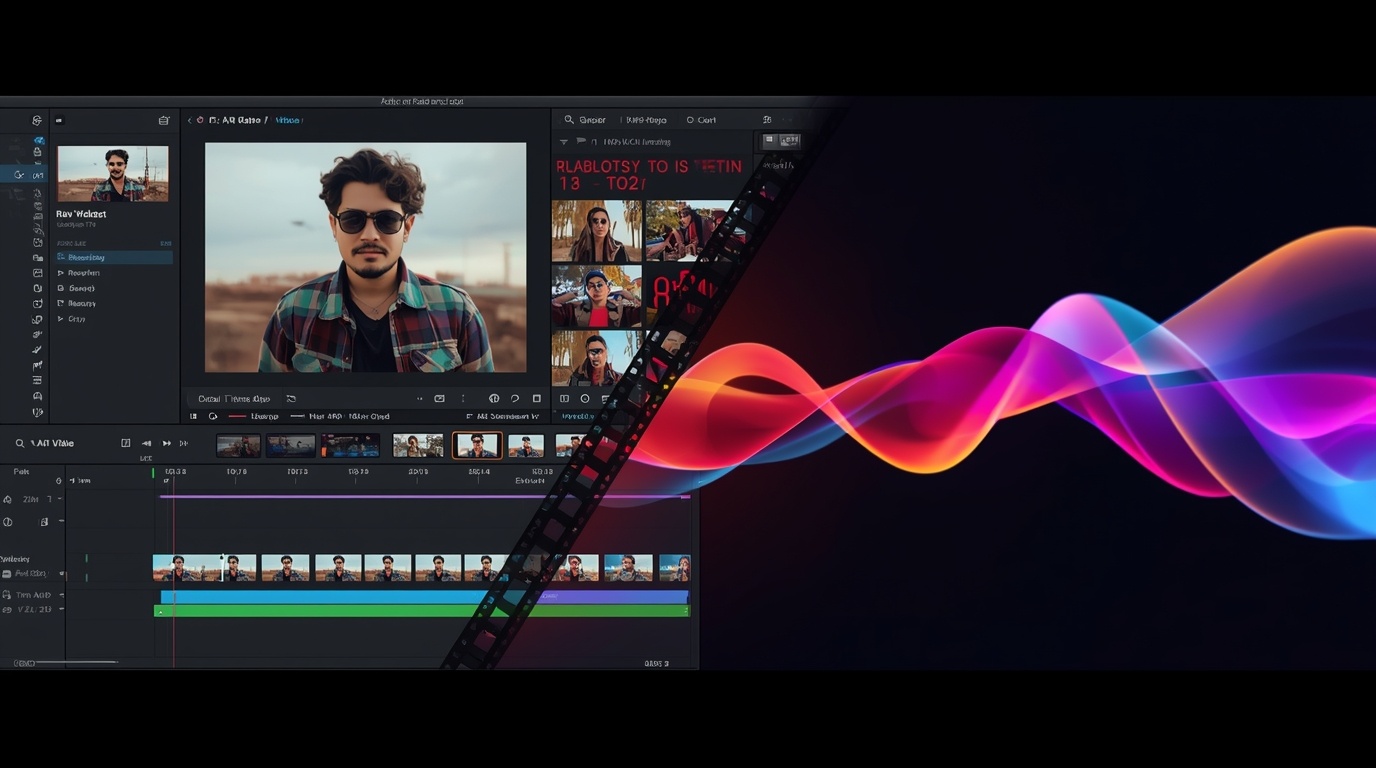Screen dimensions: 1376x768
Task: Click the green marker at the timeline ruler start
Action: (x=153, y=473)
